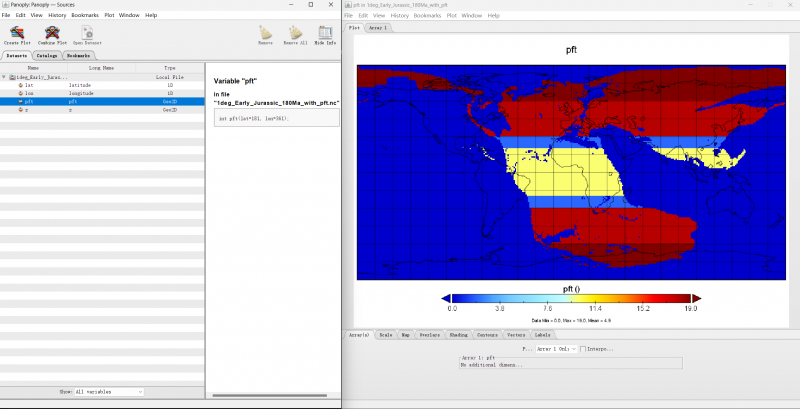
Task: Open the Scale tab in plot controls
Action: coord(385,334)
